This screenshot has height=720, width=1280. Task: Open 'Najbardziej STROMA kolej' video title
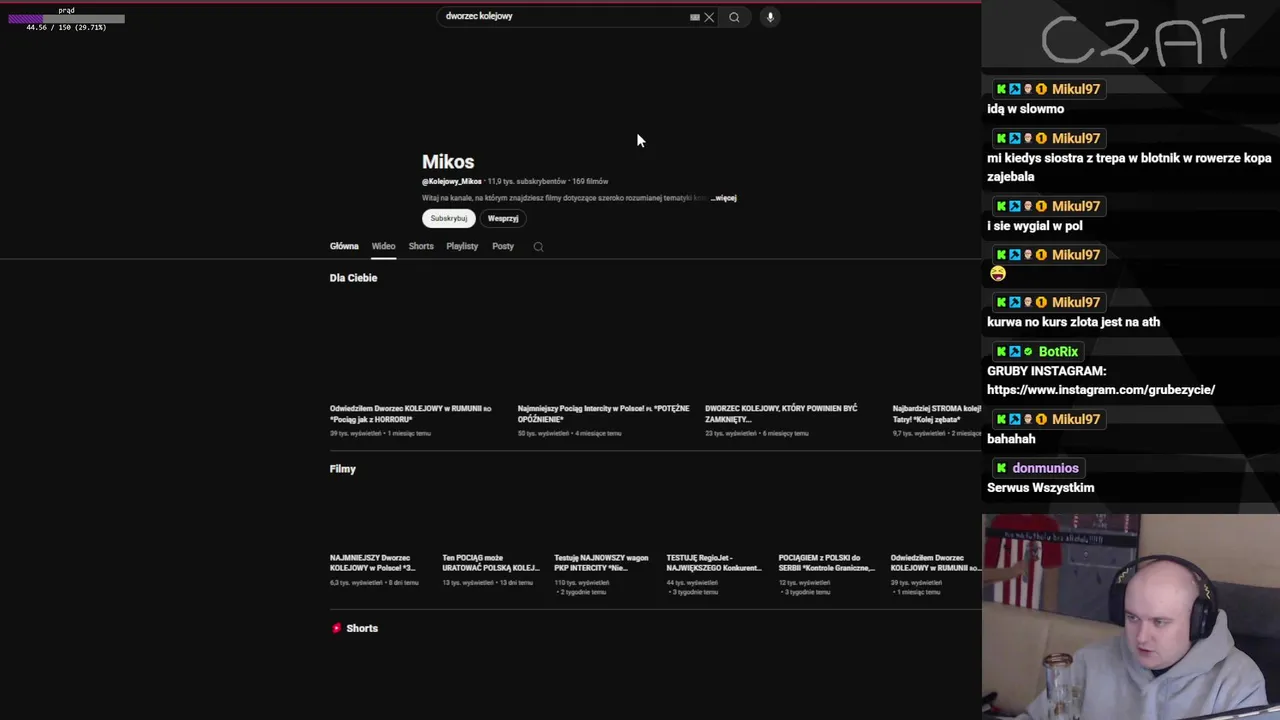coord(937,414)
